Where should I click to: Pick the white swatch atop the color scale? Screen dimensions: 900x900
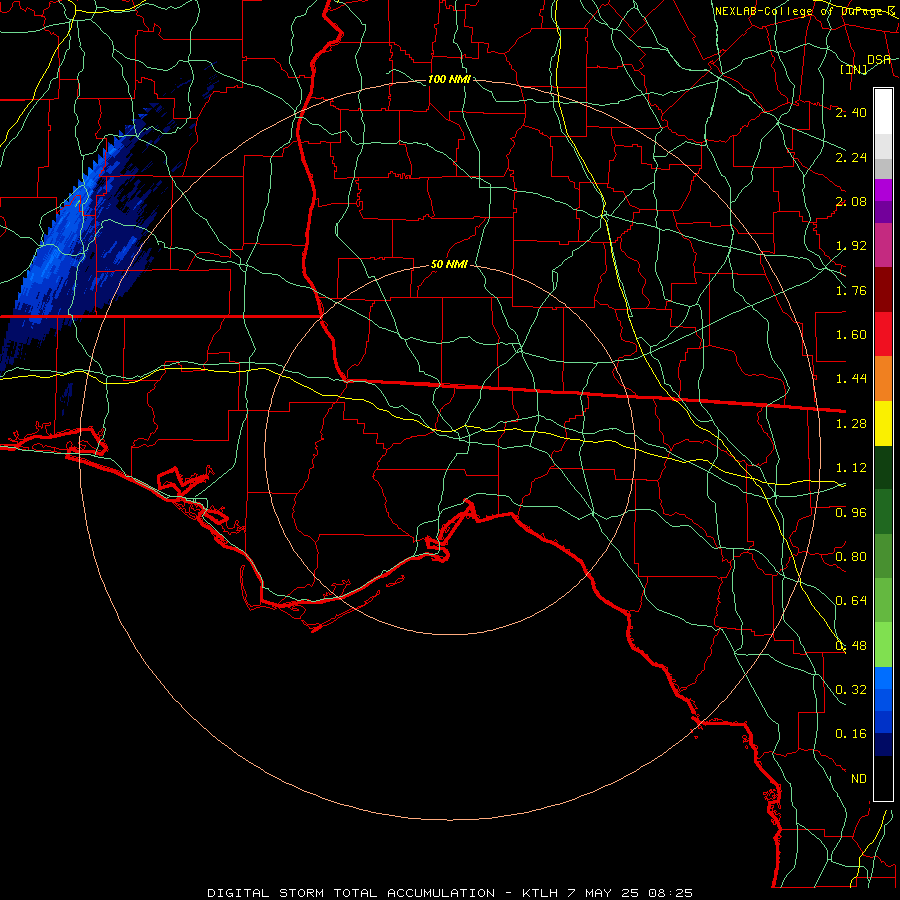click(883, 112)
